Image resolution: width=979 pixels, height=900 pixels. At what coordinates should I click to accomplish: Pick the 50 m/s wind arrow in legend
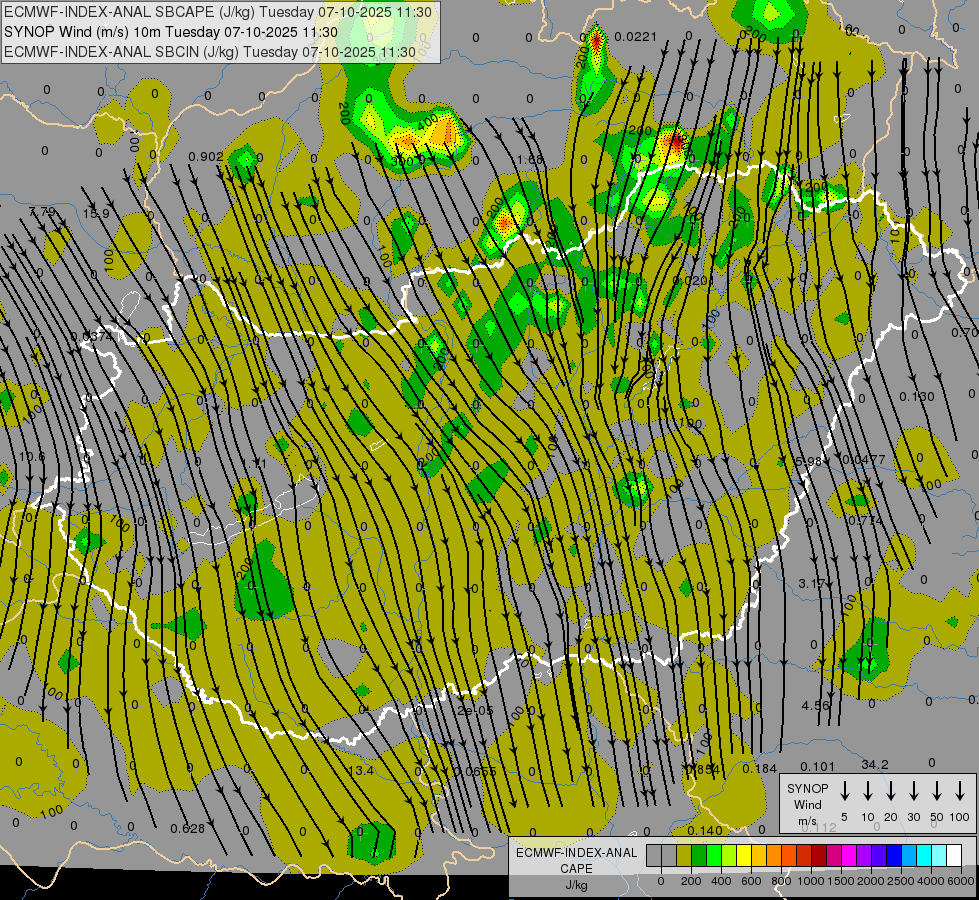point(937,791)
